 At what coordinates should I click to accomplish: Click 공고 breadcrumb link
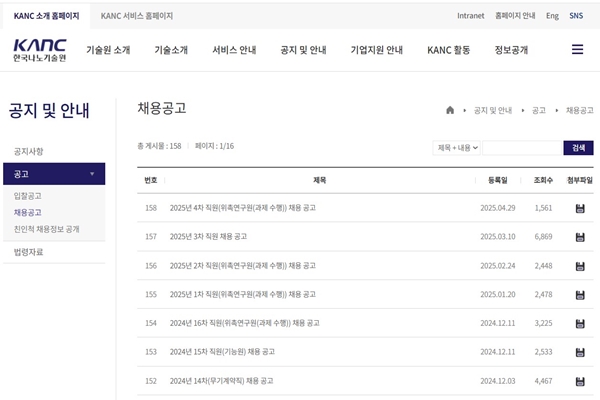pyautogui.click(x=539, y=110)
